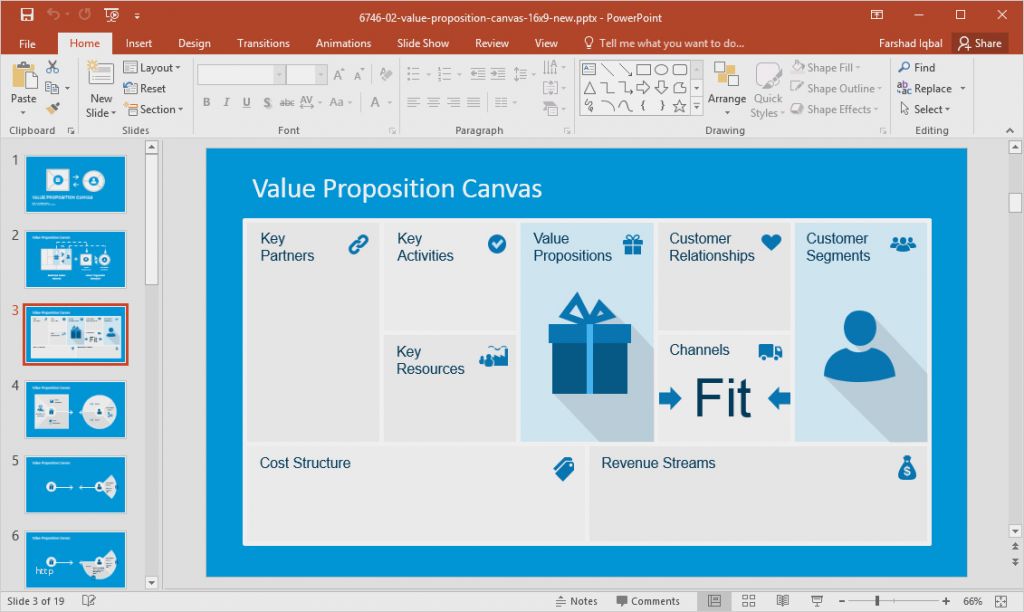Open the Layout dropdown
The width and height of the screenshot is (1024, 612).
click(x=153, y=67)
